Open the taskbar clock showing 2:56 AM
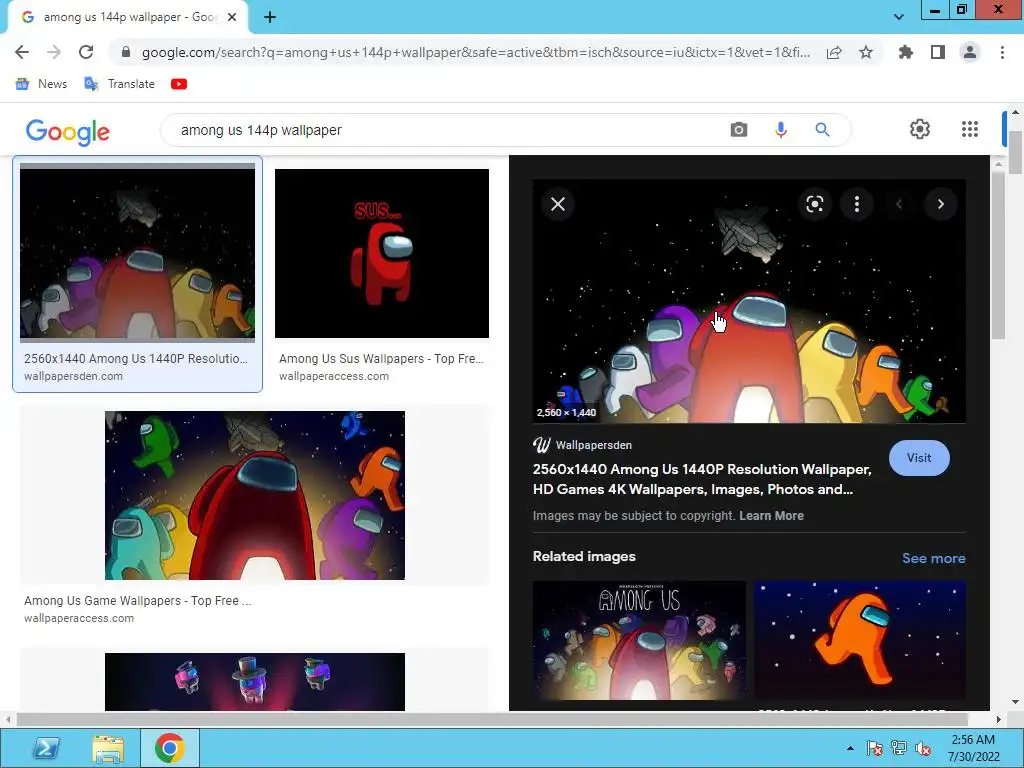1024x768 pixels. pyautogui.click(x=974, y=748)
